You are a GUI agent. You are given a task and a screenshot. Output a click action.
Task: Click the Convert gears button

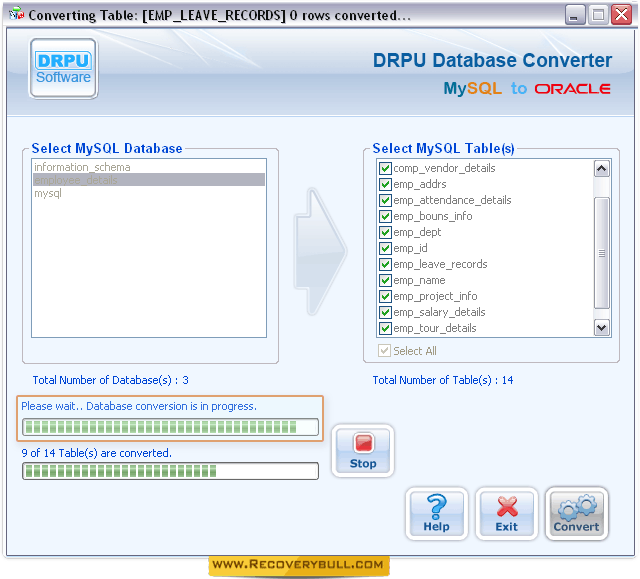pyautogui.click(x=576, y=513)
